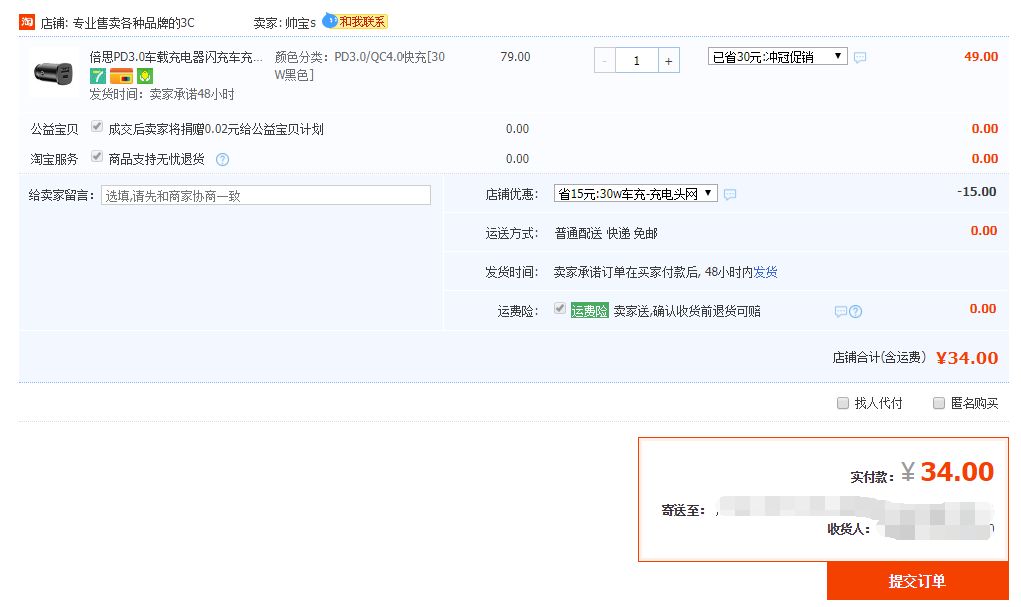The height and width of the screenshot is (607, 1021).
Task: Click the item subtotal 49.00
Action: click(x=981, y=57)
